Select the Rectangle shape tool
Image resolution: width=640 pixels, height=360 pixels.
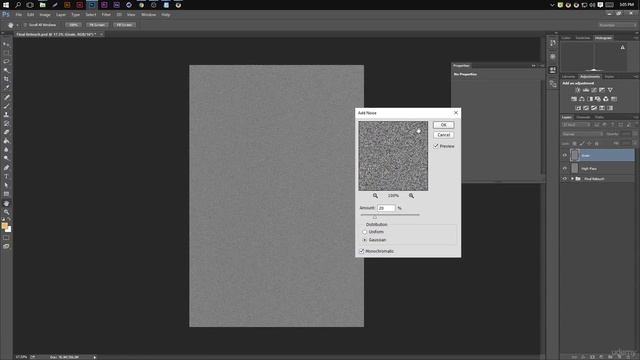click(x=6, y=194)
